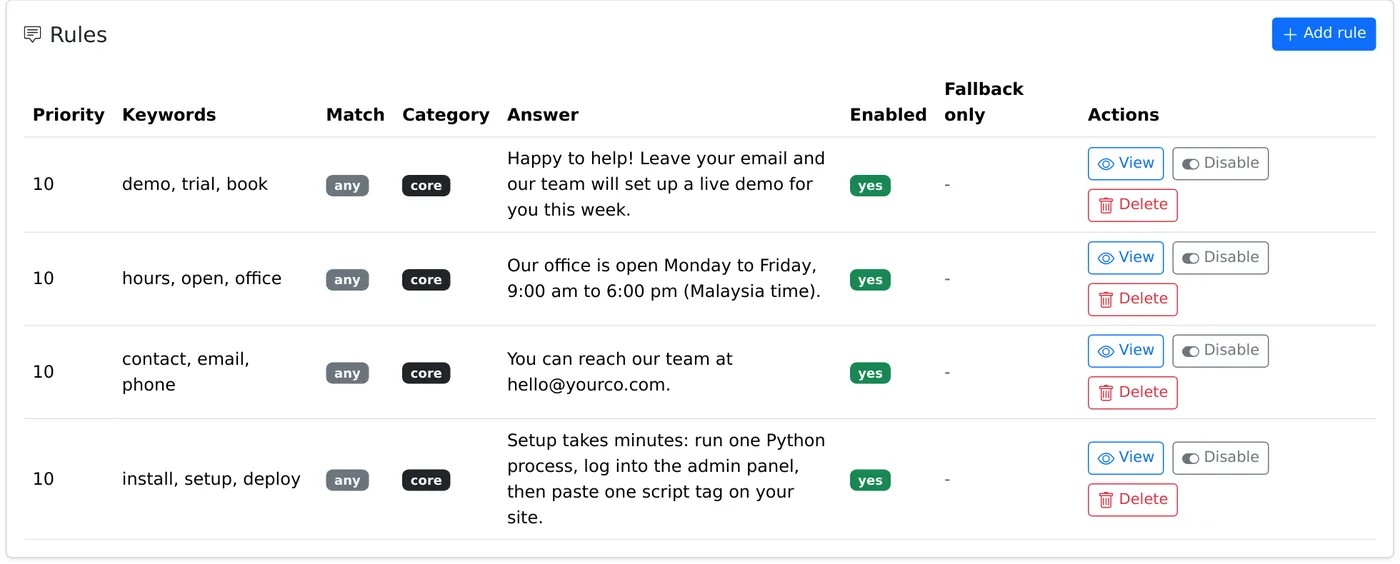Click the "any" badge in install row

pyautogui.click(x=347, y=480)
